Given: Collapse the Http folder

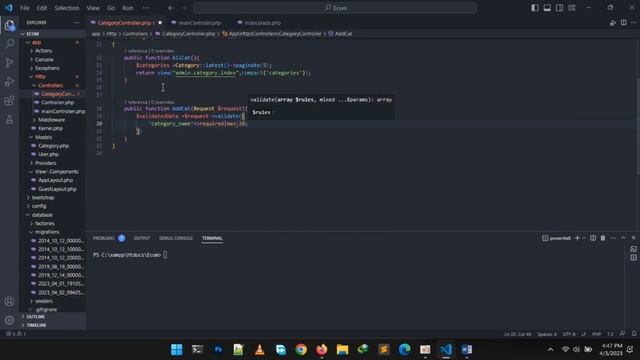Looking at the screenshot, I should coord(40,77).
